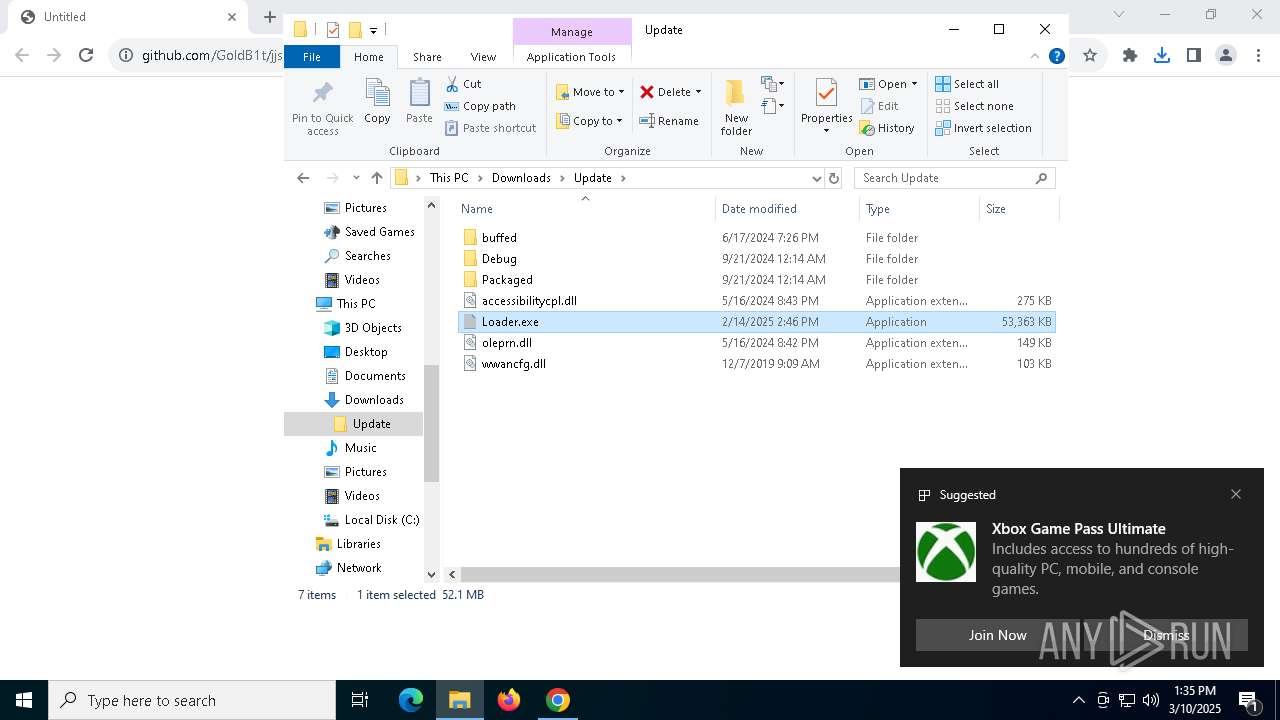Bookmark this page with star icon

coord(1090,56)
